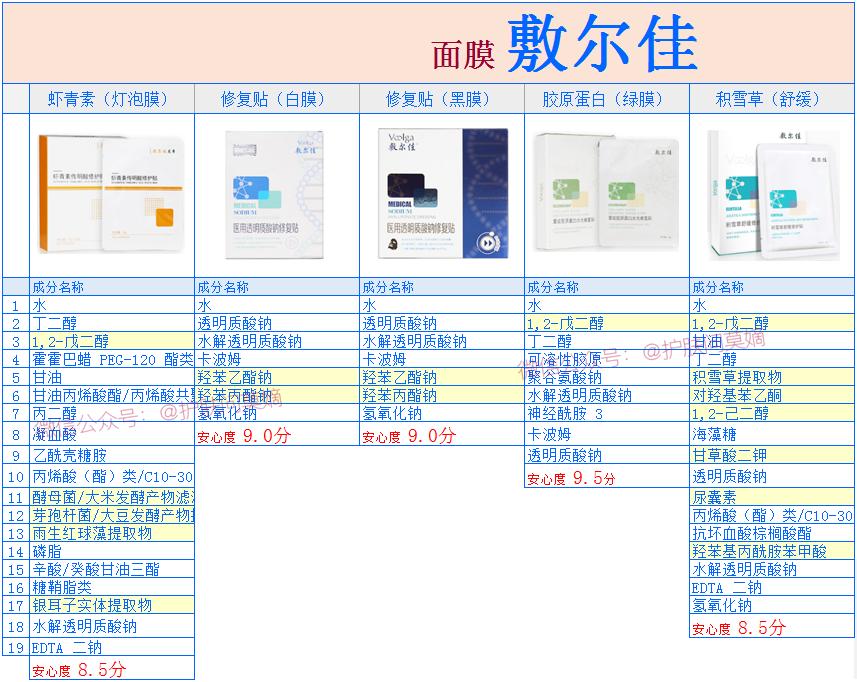Viewport: 857px width, 682px height.
Task: Click the 面膜 red title text
Action: (x=463, y=55)
